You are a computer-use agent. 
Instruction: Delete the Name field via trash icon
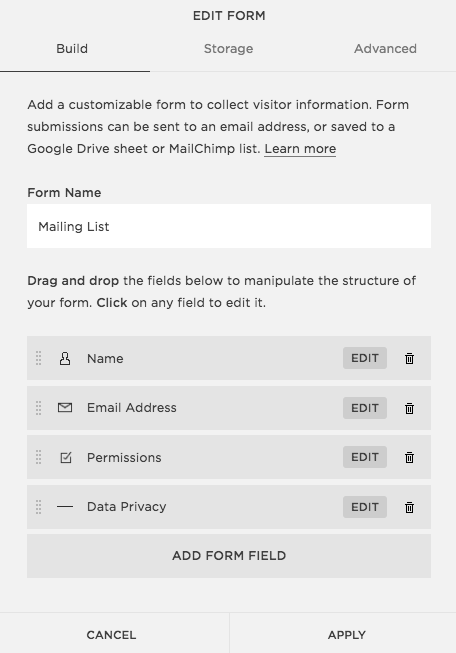pyautogui.click(x=409, y=359)
